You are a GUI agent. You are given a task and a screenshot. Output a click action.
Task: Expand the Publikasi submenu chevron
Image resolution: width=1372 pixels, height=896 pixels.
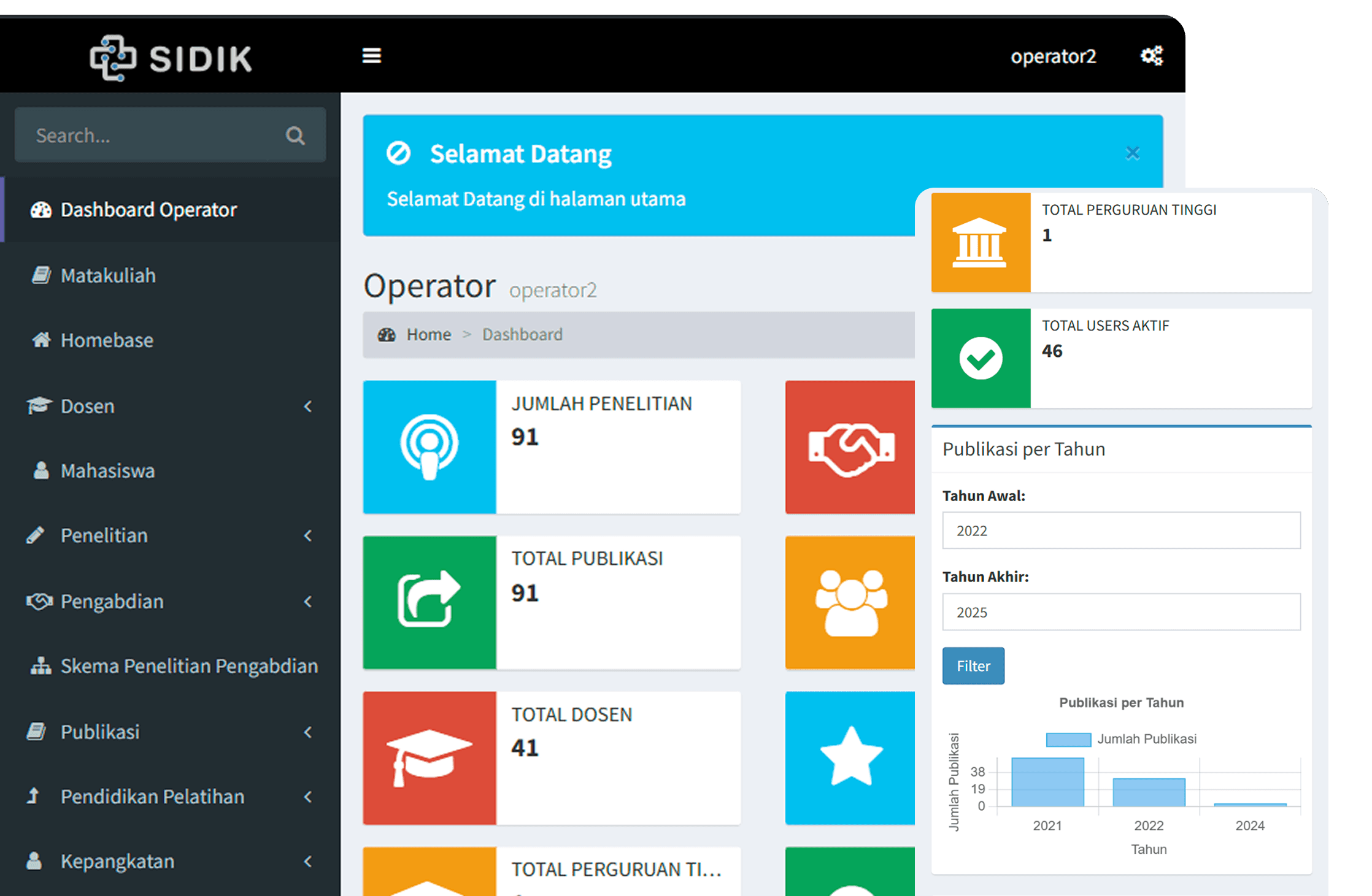pos(308,732)
